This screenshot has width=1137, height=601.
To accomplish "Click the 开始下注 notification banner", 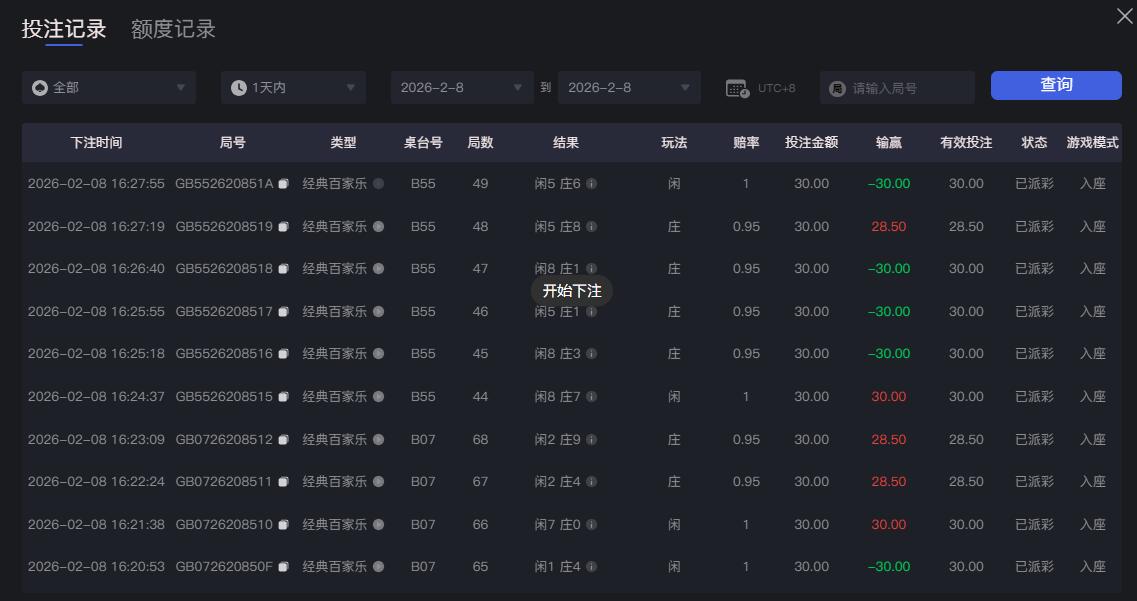I will point(571,290).
